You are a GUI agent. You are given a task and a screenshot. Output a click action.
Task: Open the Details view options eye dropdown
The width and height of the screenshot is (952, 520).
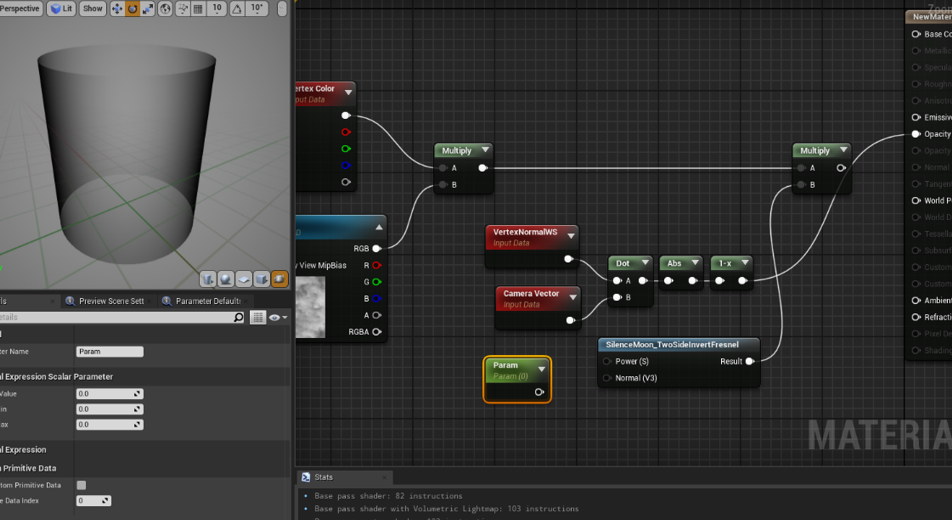pyautogui.click(x=276, y=317)
